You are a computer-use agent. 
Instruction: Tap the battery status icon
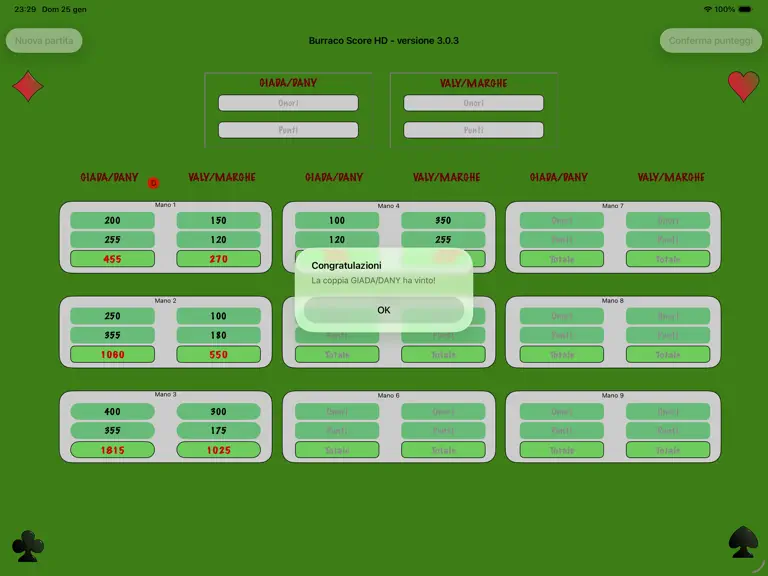point(745,9)
